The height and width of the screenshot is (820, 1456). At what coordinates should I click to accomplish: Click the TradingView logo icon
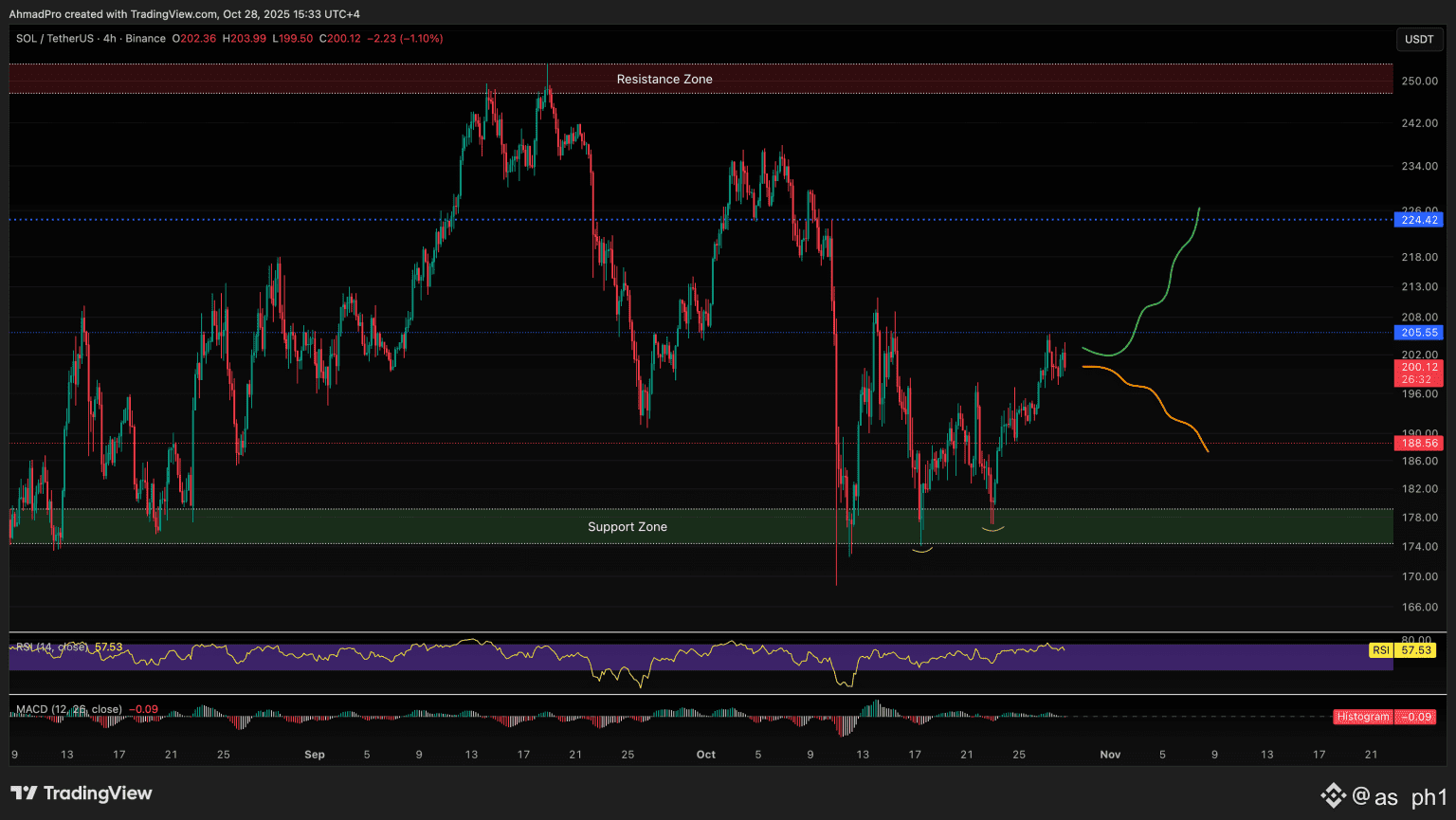coord(25,793)
